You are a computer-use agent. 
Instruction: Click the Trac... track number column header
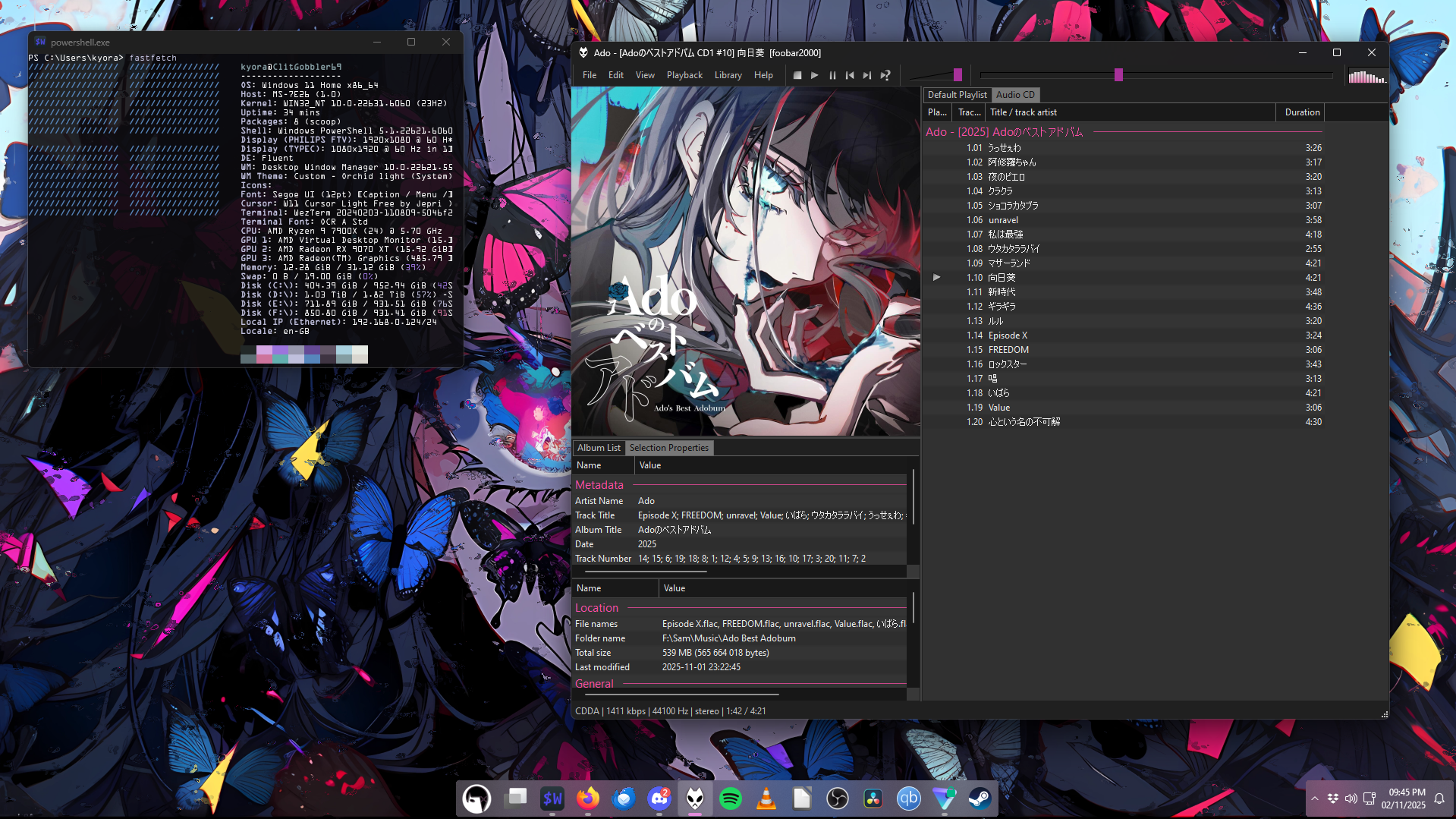[x=969, y=112]
